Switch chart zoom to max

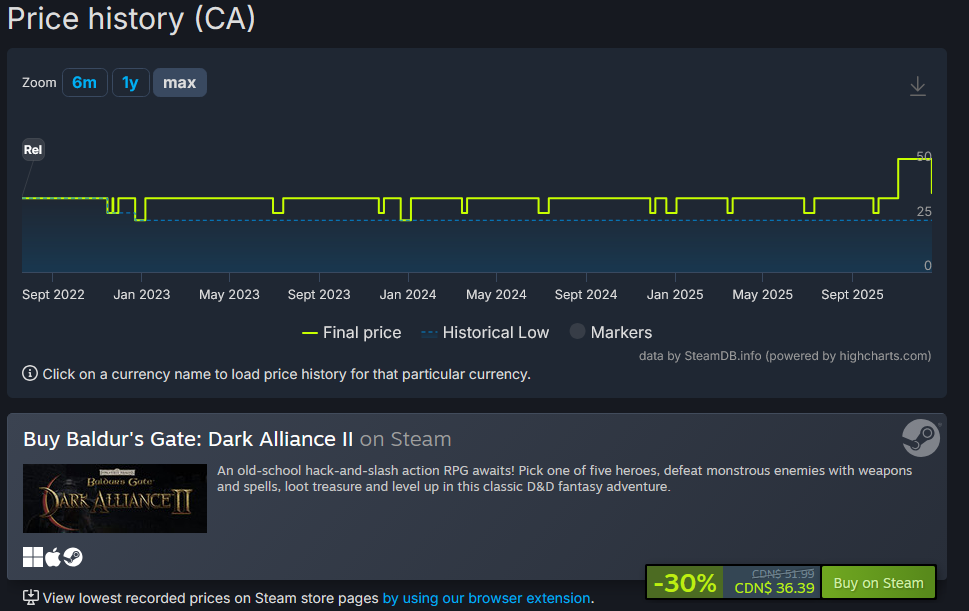pyautogui.click(x=179, y=83)
